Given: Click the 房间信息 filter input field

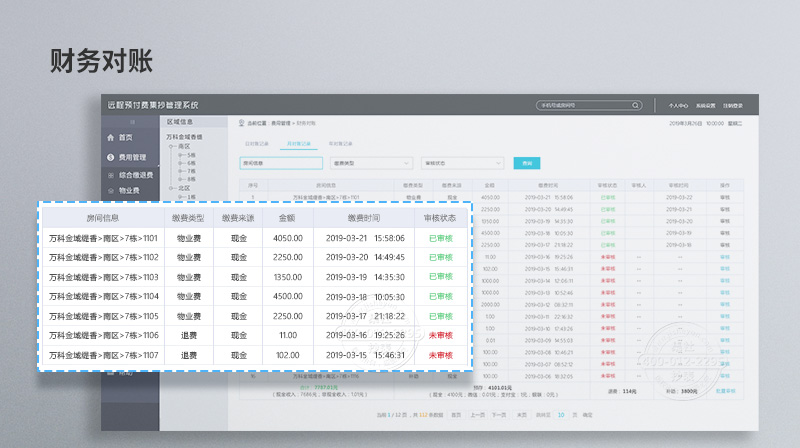Looking at the screenshot, I should click(281, 162).
